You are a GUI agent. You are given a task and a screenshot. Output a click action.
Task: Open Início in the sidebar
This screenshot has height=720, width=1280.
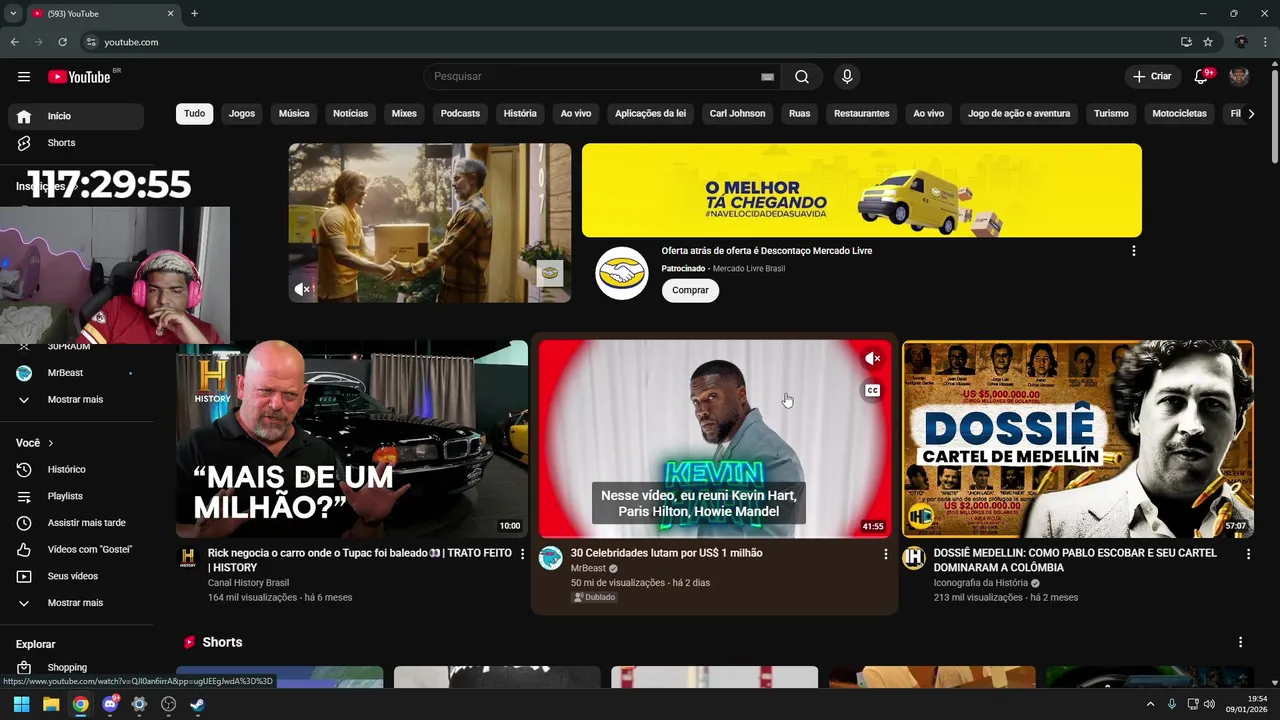point(76,116)
